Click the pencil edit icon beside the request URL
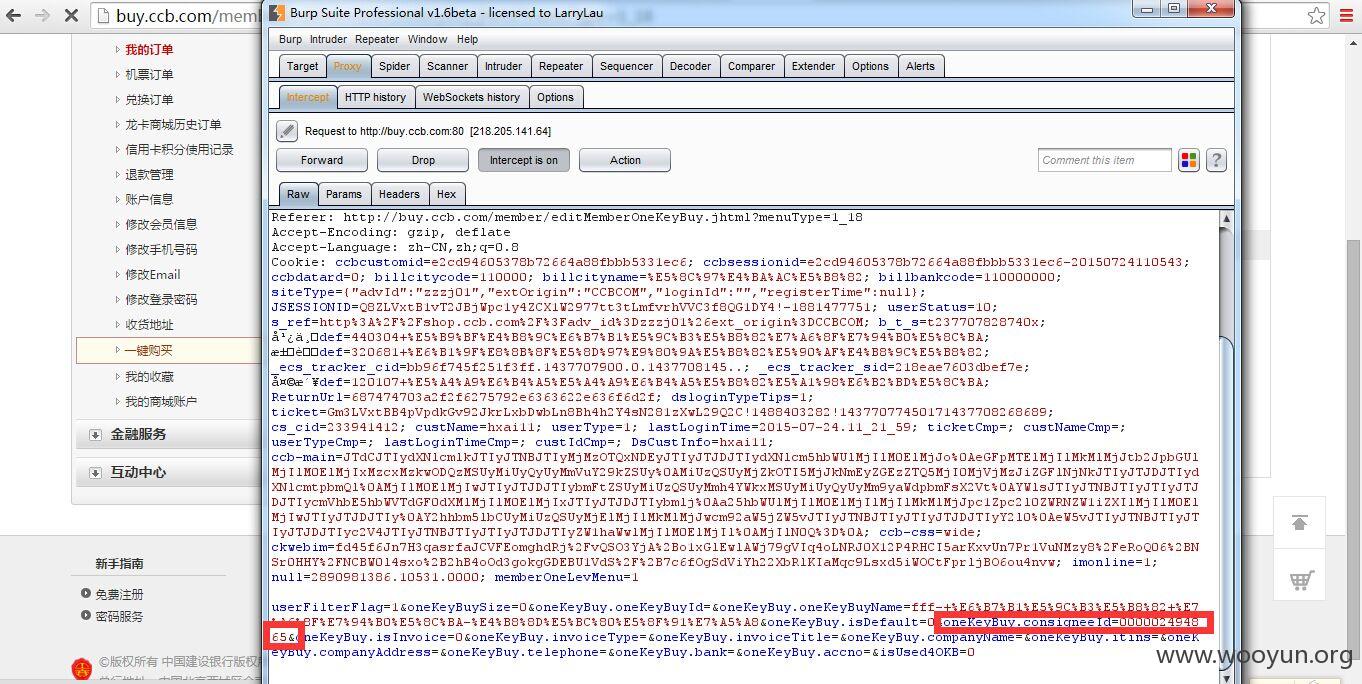The image size is (1362, 684). click(287, 131)
